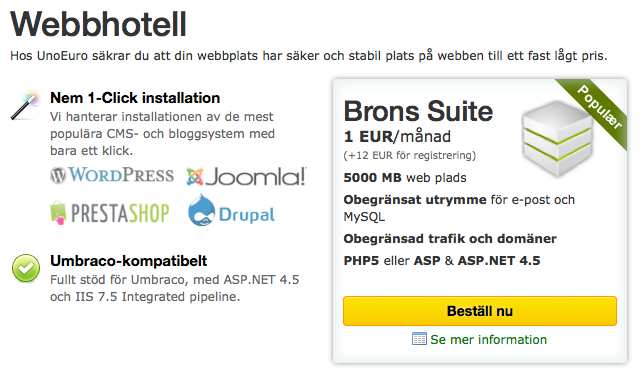Click the +12 EUR registration note
The width and height of the screenshot is (640, 375).
click(410, 155)
